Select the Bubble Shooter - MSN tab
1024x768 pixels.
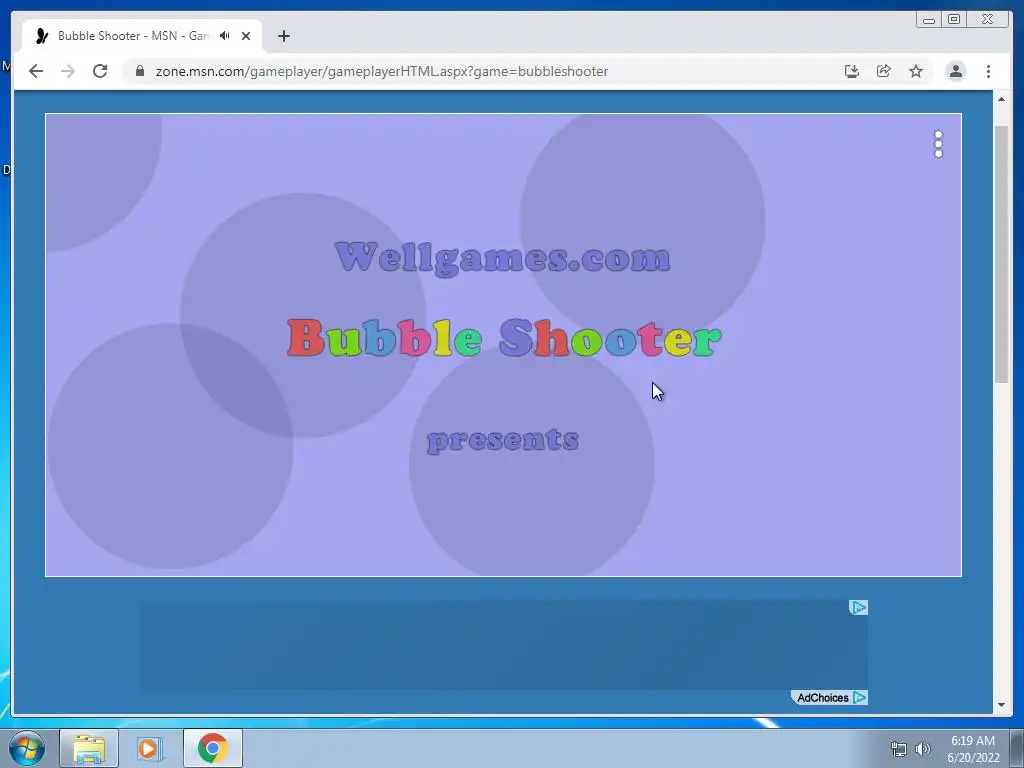click(x=142, y=36)
